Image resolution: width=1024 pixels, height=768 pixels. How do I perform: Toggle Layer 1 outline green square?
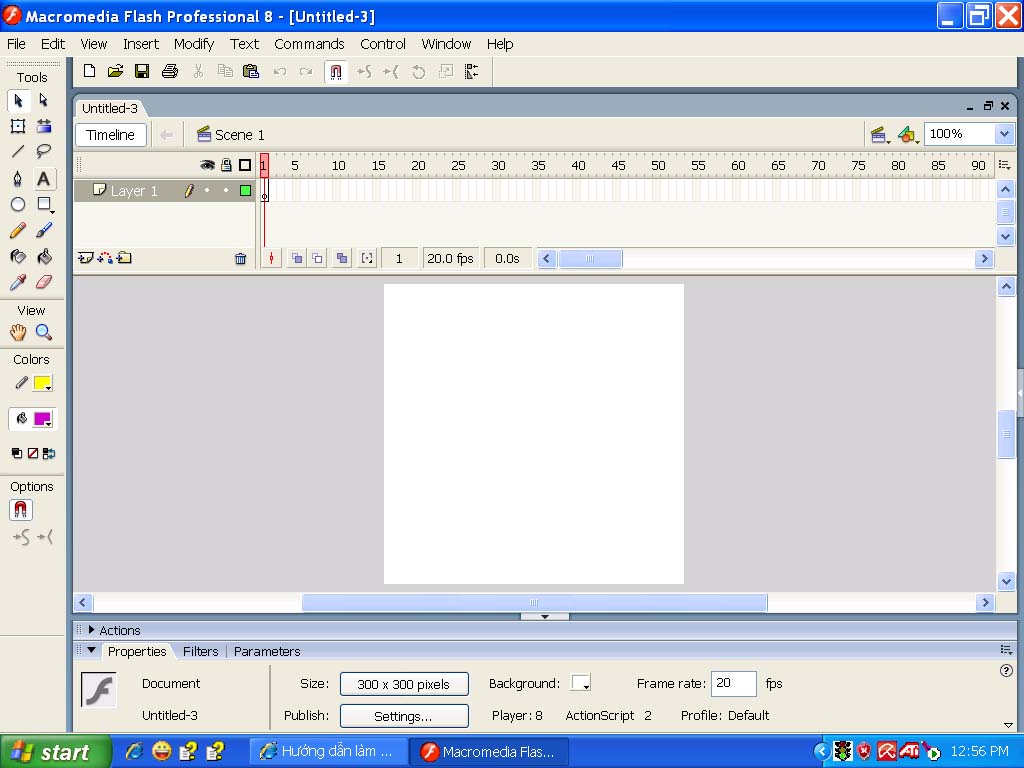pyautogui.click(x=246, y=191)
